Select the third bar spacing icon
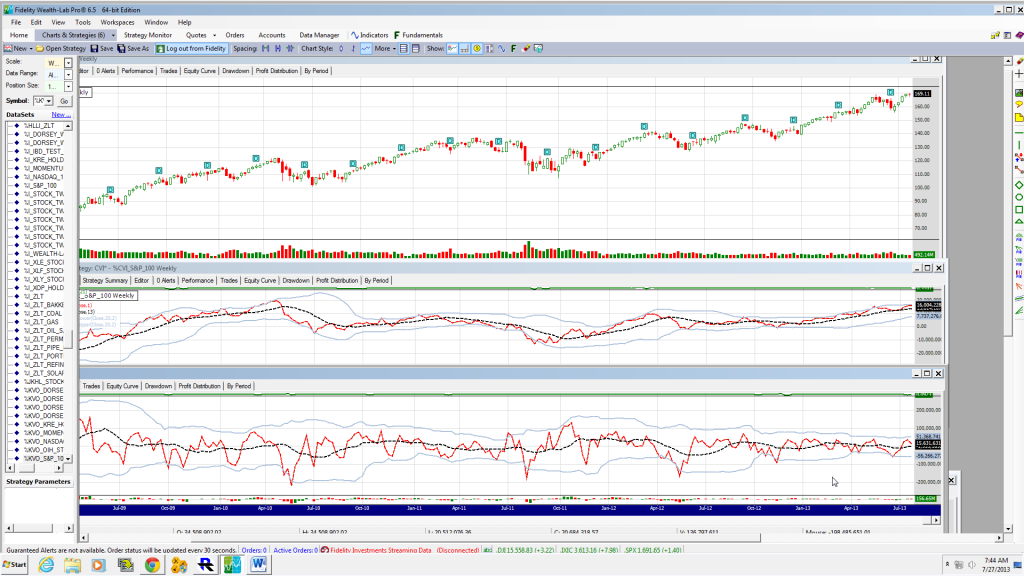Viewport: 1024px width, 576px height. [x=290, y=48]
